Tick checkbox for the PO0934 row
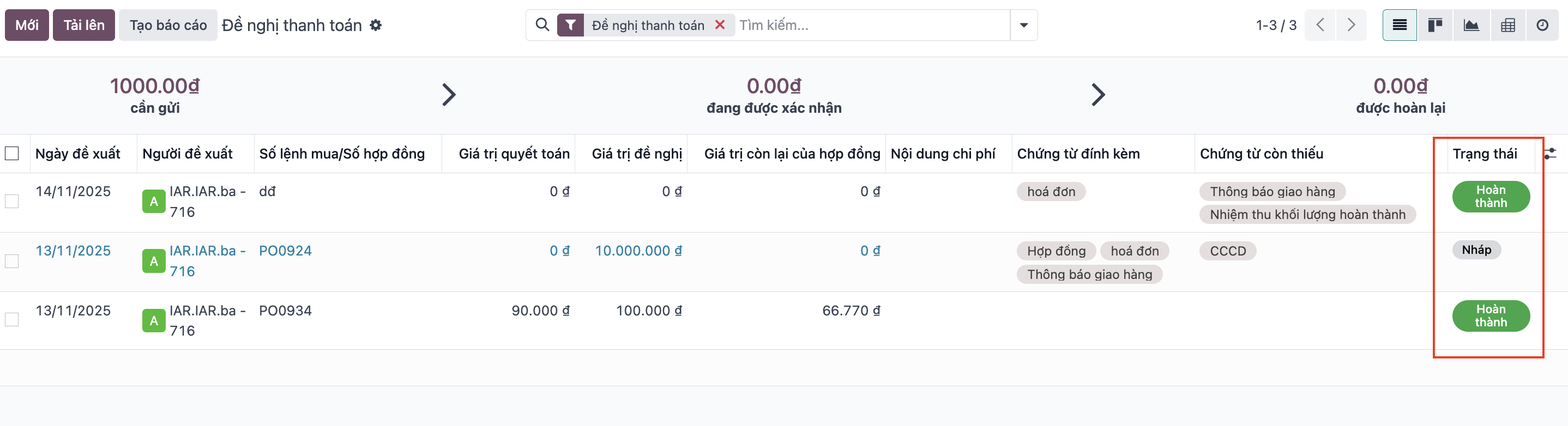Screen dimensions: 1568x426 tap(11, 319)
